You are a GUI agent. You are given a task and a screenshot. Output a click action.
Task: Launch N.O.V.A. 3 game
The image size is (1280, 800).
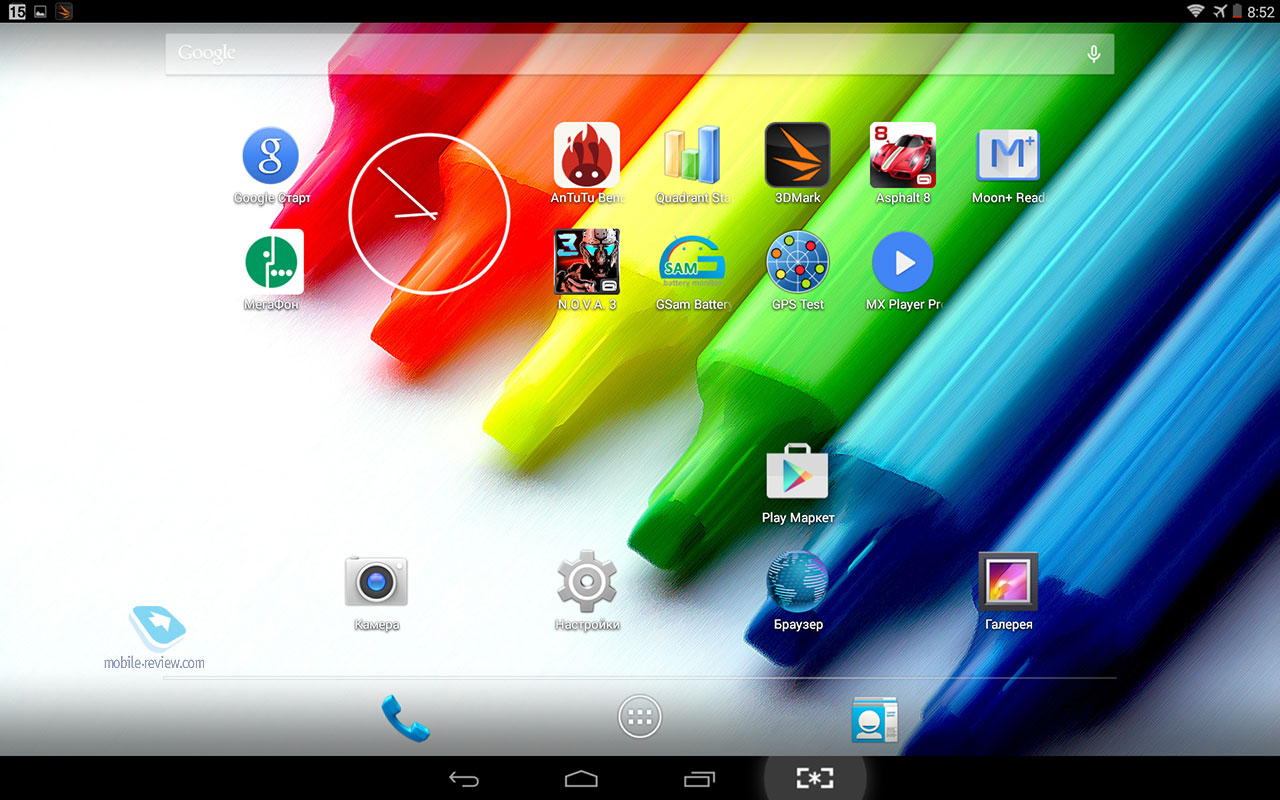(x=586, y=262)
